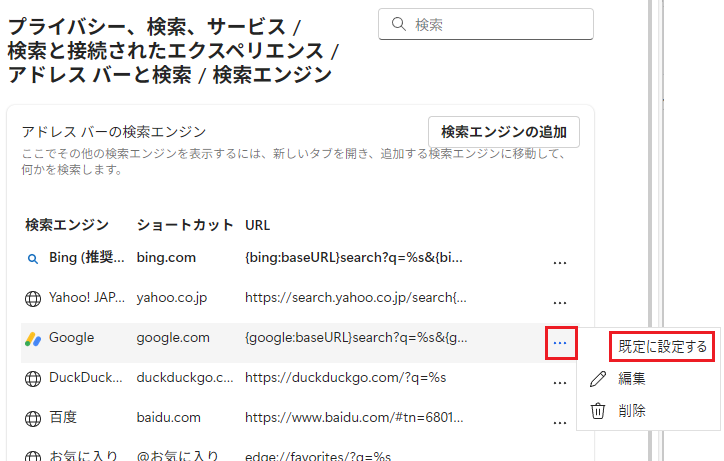724x461 pixels.
Task: Click the Google row colored icon
Action: click(x=33, y=339)
